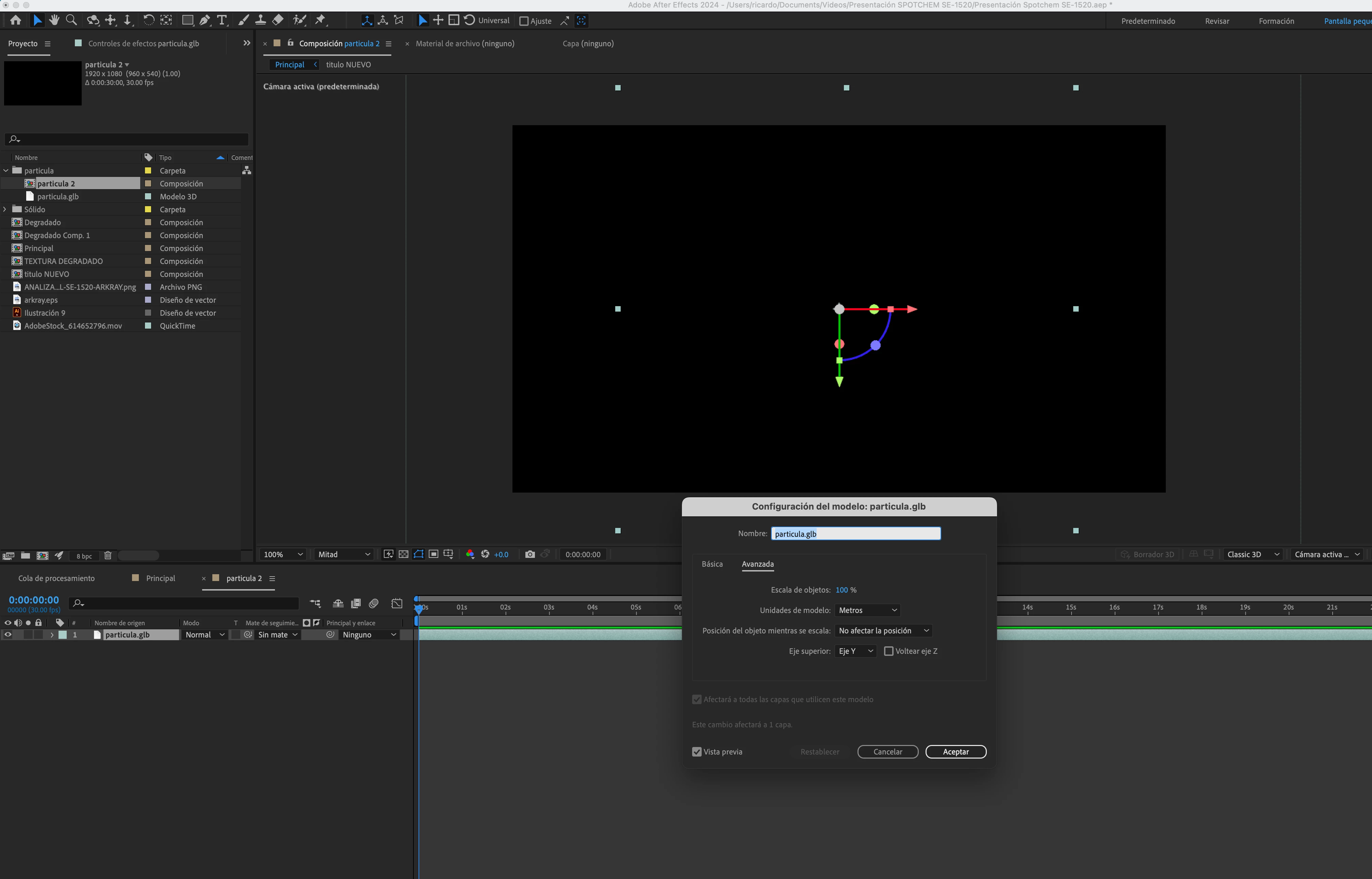This screenshot has height=879, width=1372.
Task: Expand the Sólido folder
Action: (x=5, y=210)
